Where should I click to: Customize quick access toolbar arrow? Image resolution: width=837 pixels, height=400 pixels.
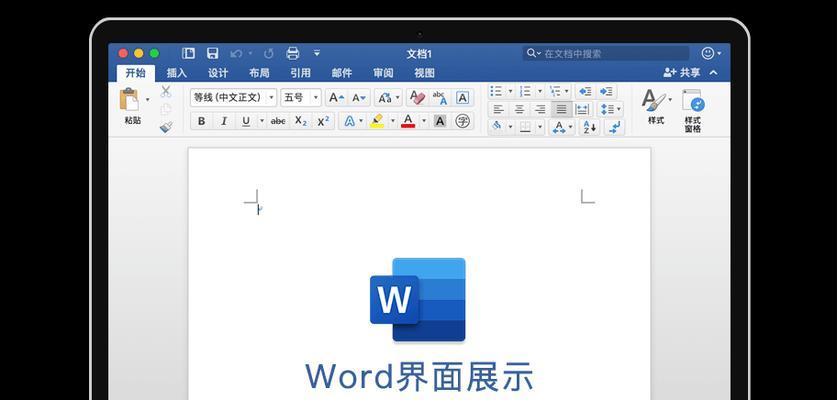[317, 53]
